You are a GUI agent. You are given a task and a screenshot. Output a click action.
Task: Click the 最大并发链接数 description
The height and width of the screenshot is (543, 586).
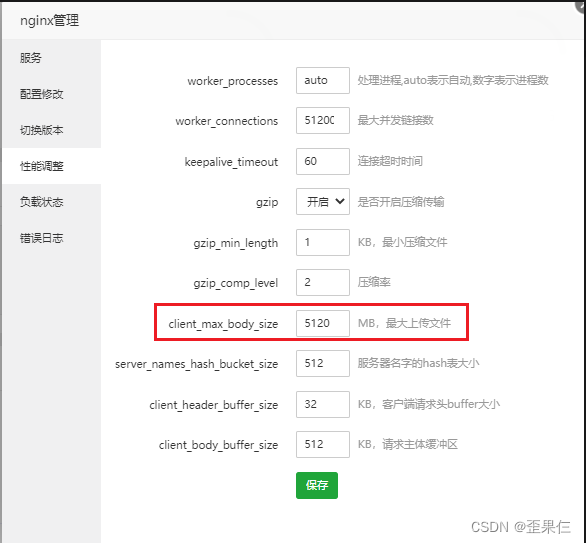click(395, 120)
